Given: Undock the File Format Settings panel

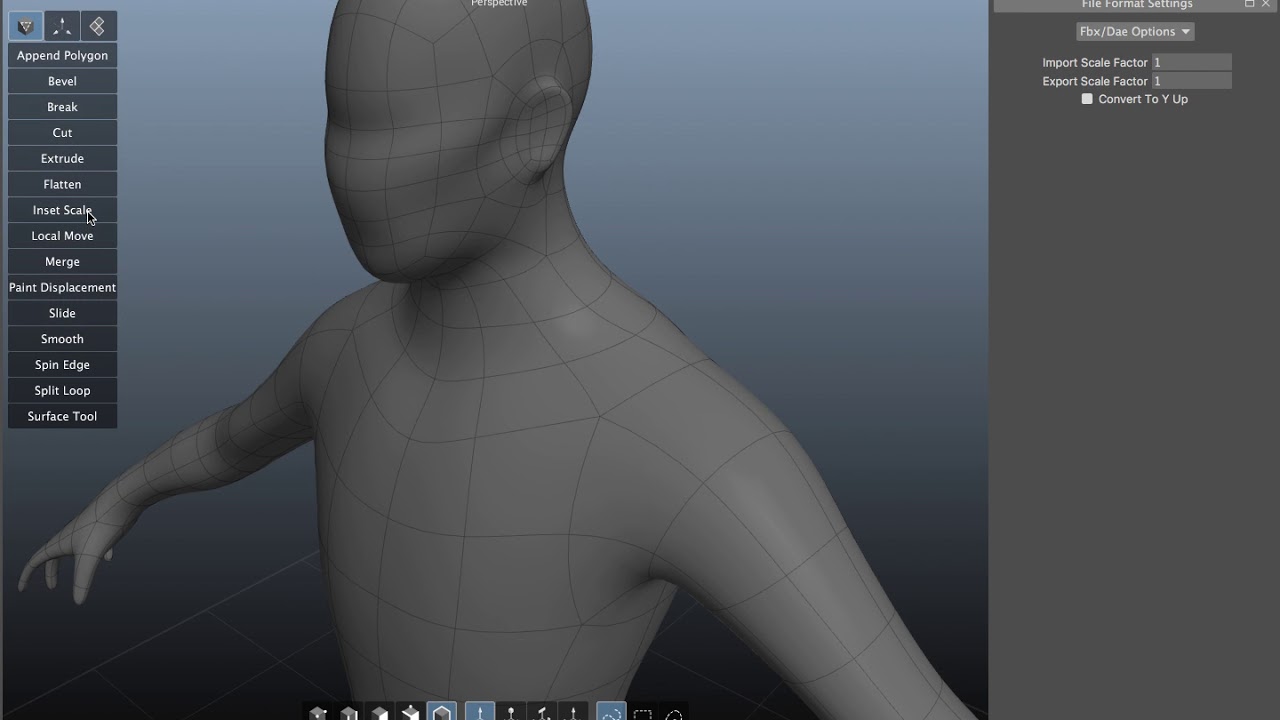Looking at the screenshot, I should coord(1249,4).
